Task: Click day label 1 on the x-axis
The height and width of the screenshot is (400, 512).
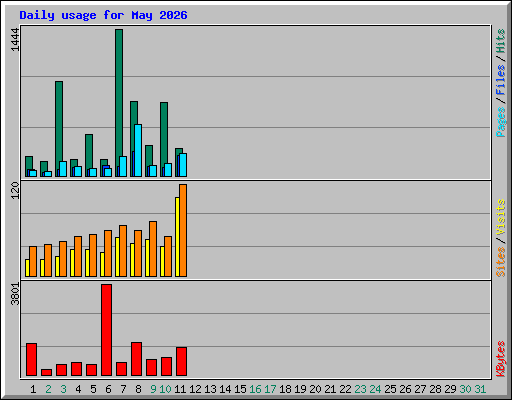Action: [x=33, y=389]
